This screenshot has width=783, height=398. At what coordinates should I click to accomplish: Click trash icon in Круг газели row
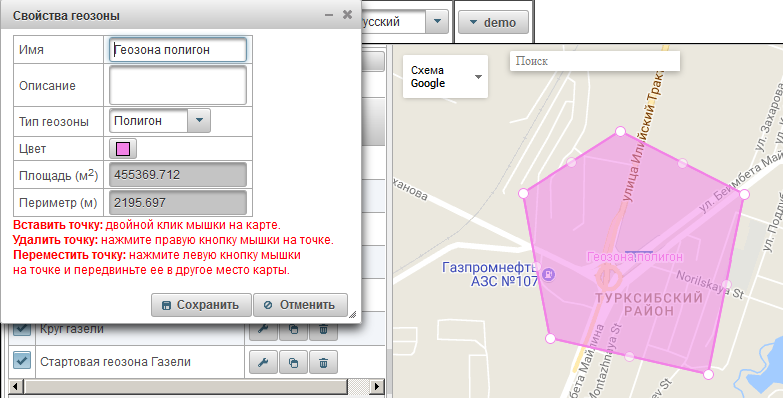point(323,331)
